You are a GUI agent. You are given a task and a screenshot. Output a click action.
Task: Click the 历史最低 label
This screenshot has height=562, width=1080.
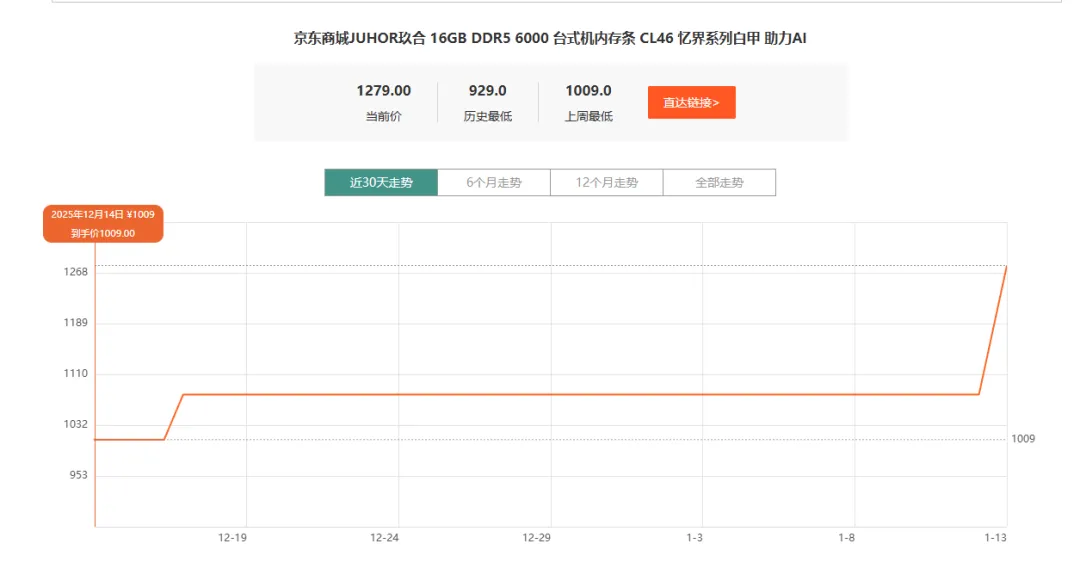(x=488, y=116)
